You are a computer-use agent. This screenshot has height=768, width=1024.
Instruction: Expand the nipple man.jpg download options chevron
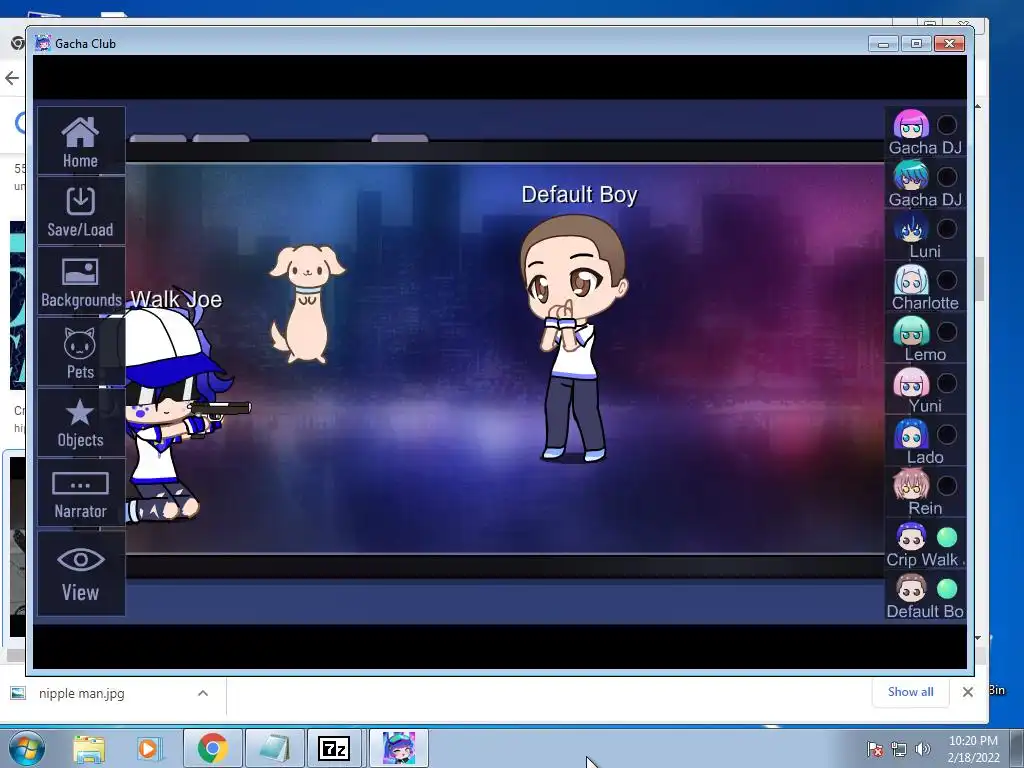(203, 694)
